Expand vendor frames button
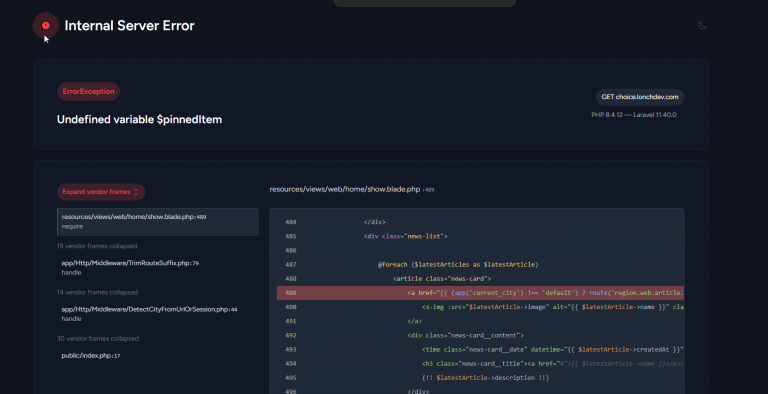Viewport: 768px width, 394px height. pyautogui.click(x=101, y=192)
